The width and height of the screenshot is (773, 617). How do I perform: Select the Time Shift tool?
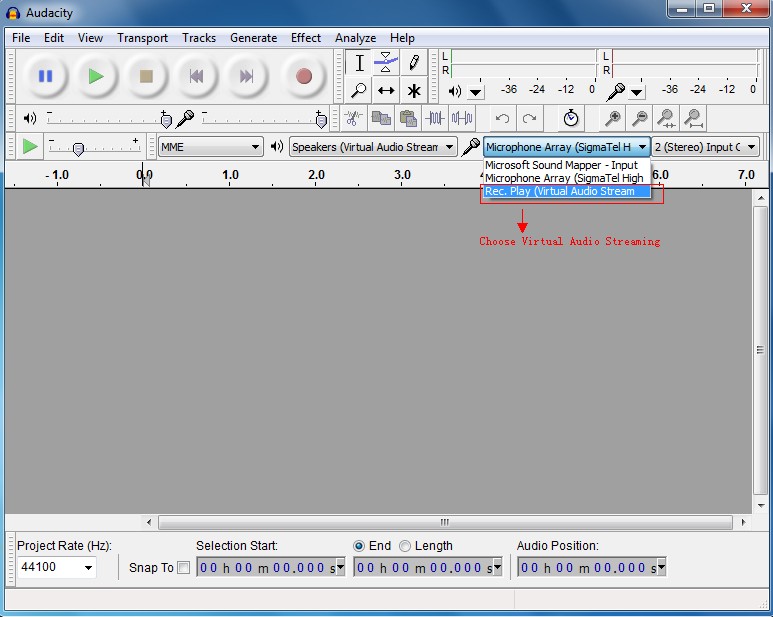click(x=386, y=90)
